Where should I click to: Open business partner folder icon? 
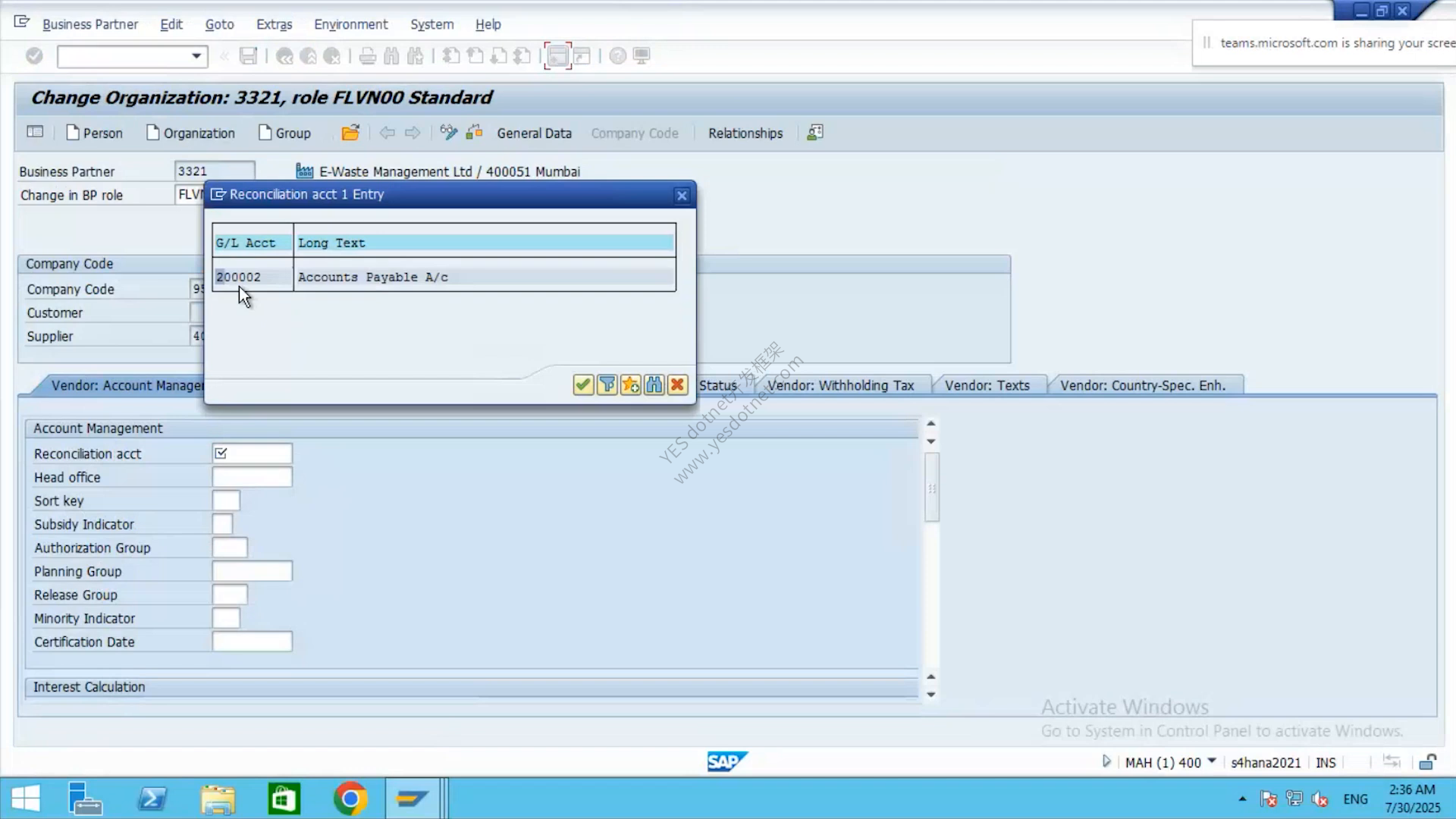point(350,133)
